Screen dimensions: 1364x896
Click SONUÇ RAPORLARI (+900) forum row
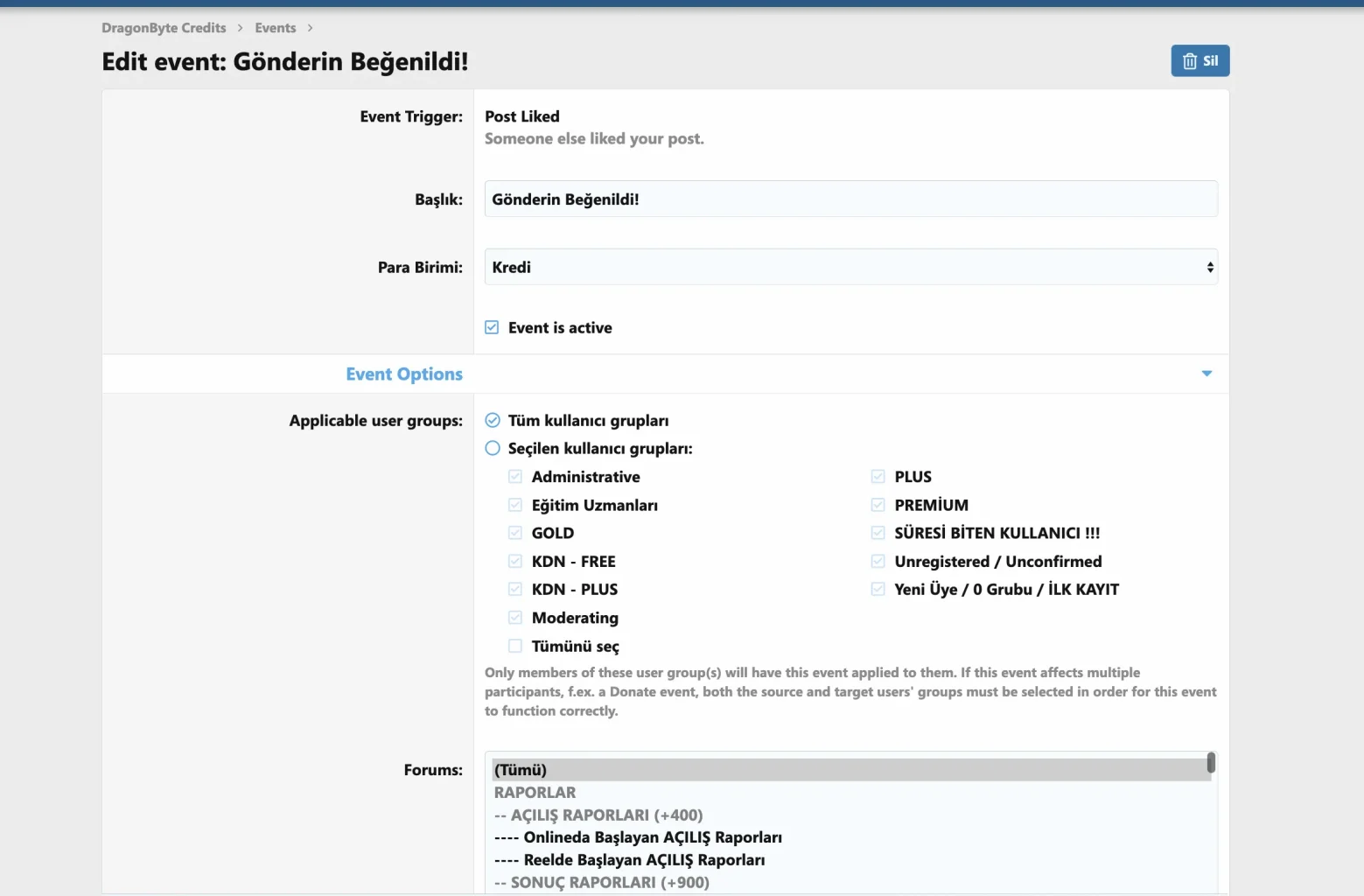(x=850, y=882)
